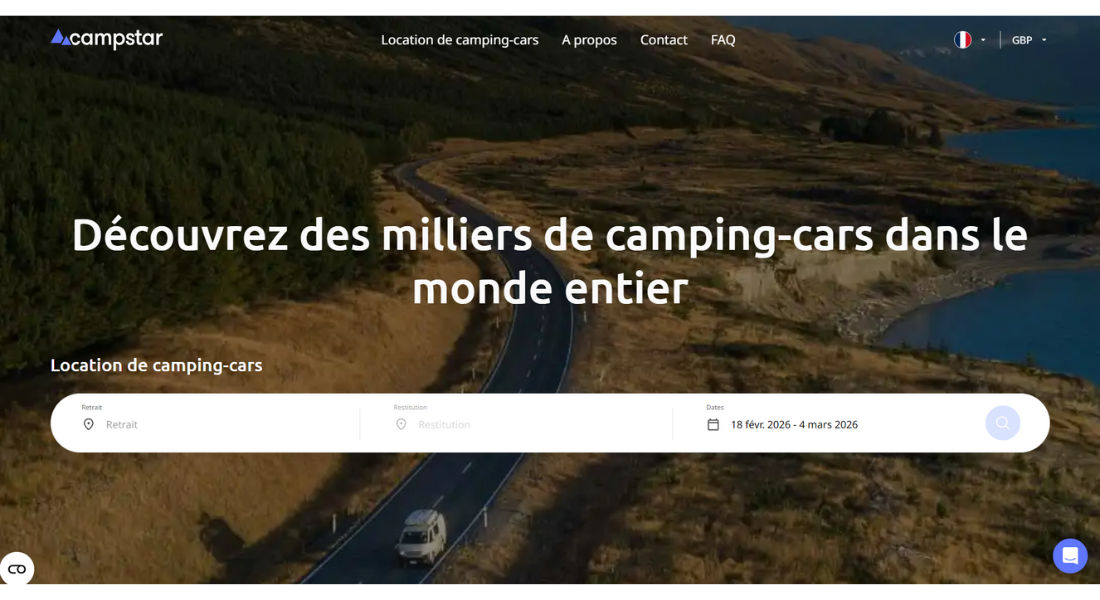Click the calendar icon beside dates
This screenshot has height=600, width=1100.
tap(713, 425)
